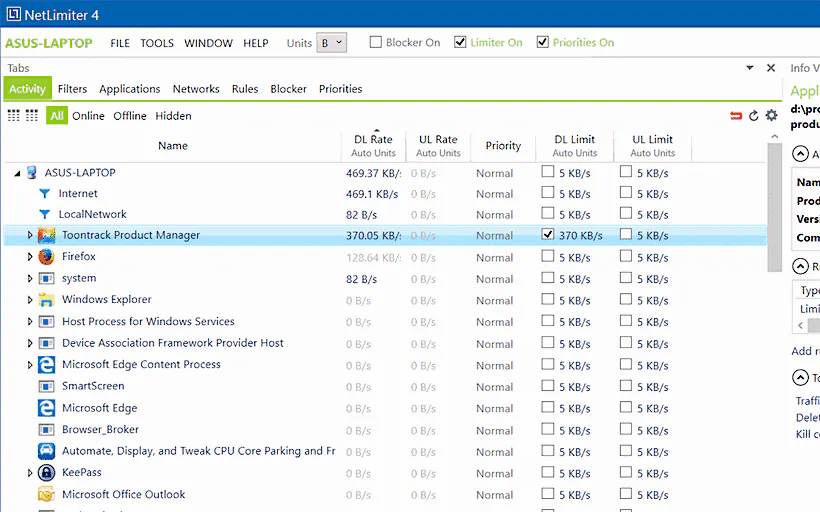The height and width of the screenshot is (512, 820).
Task: Open the Tabs panel dropdown arrow
Action: 749,68
